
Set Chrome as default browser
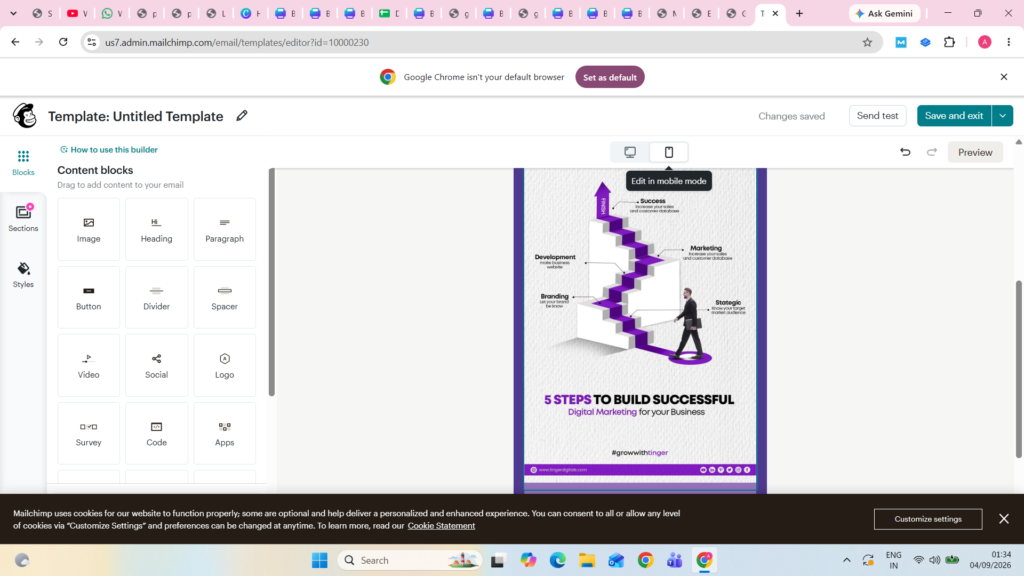click(x=609, y=77)
